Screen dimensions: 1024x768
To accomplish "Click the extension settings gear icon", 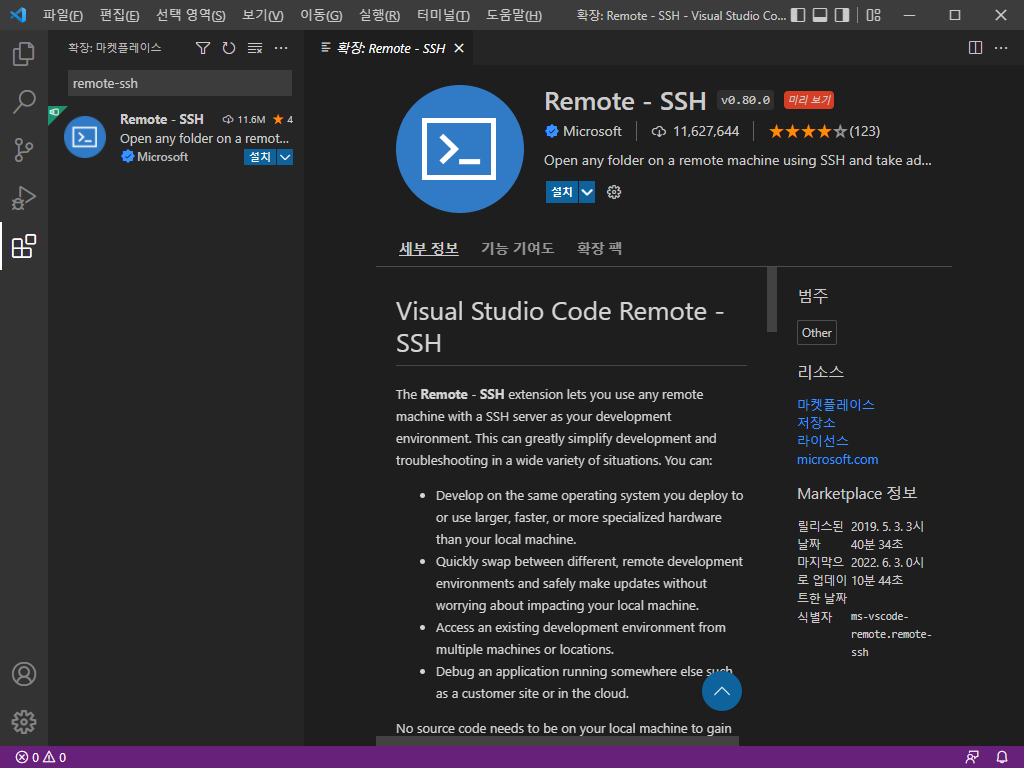I will point(614,192).
